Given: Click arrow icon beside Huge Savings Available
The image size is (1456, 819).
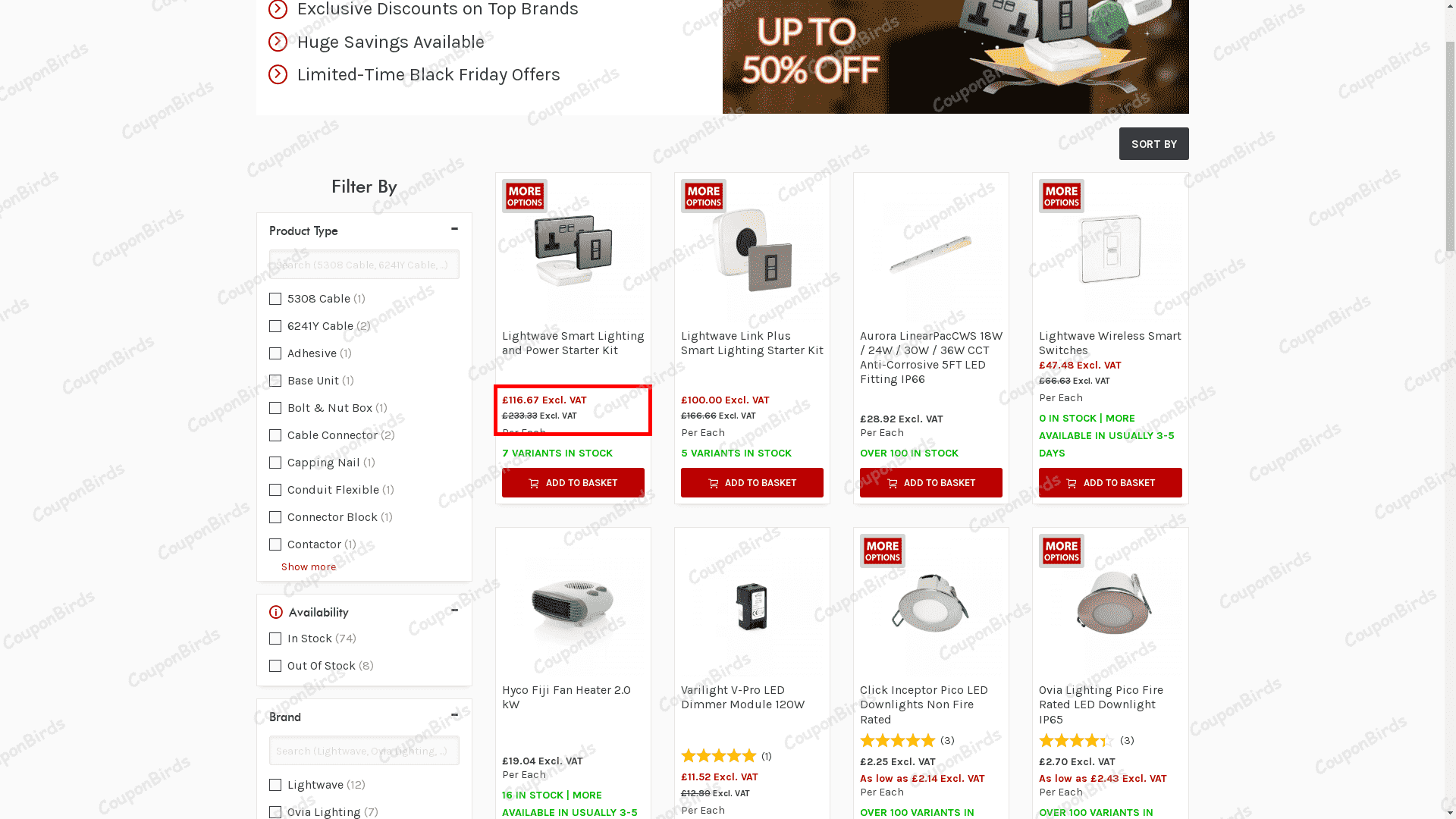Looking at the screenshot, I should click(278, 42).
